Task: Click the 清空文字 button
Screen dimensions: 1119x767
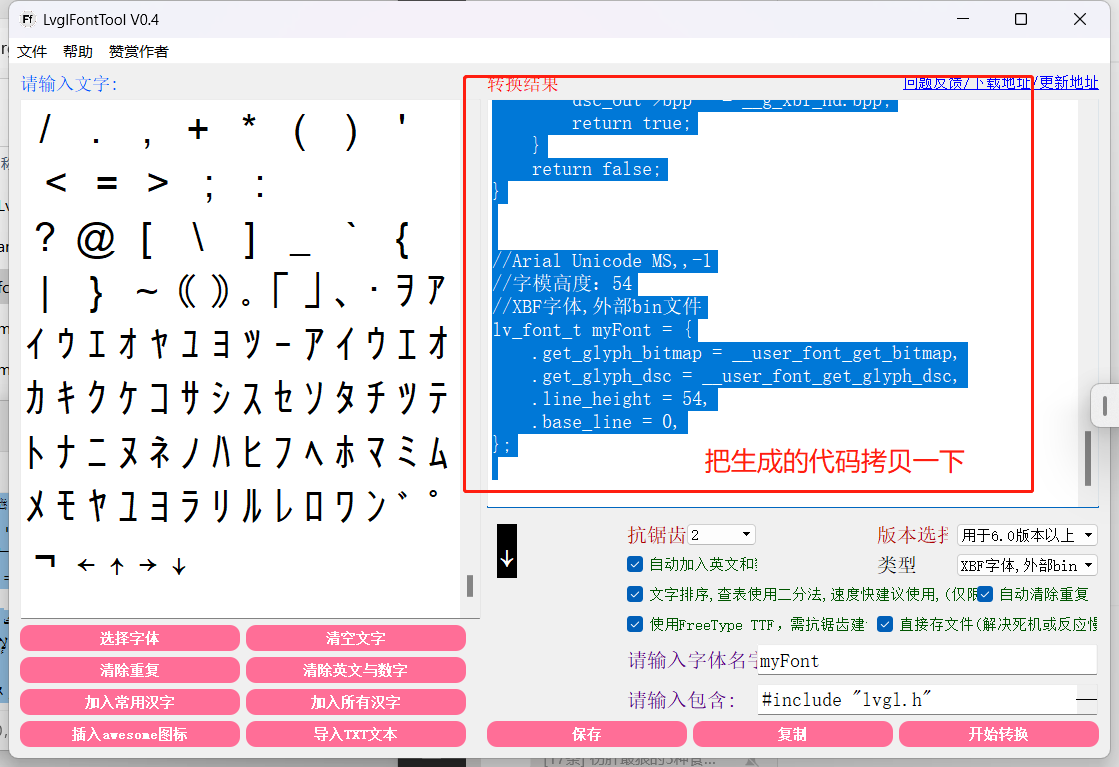Action: pos(355,638)
